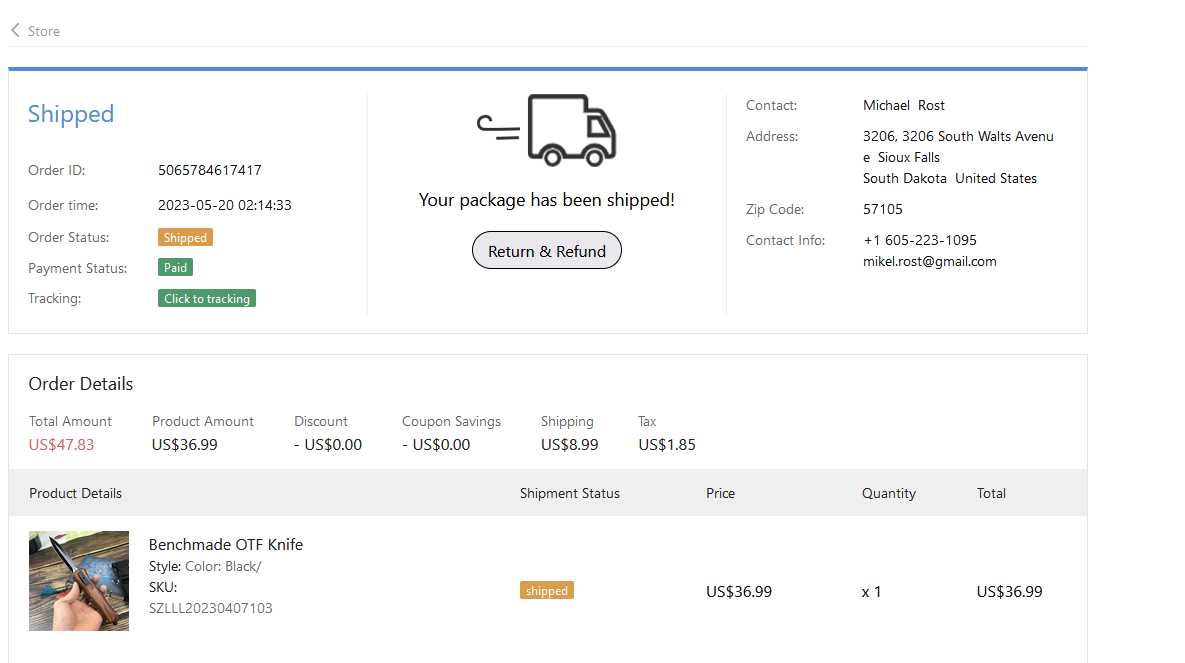The width and height of the screenshot is (1185, 663).
Task: Open the Benchmade OTF Knife product thumbnail
Action: (x=79, y=580)
